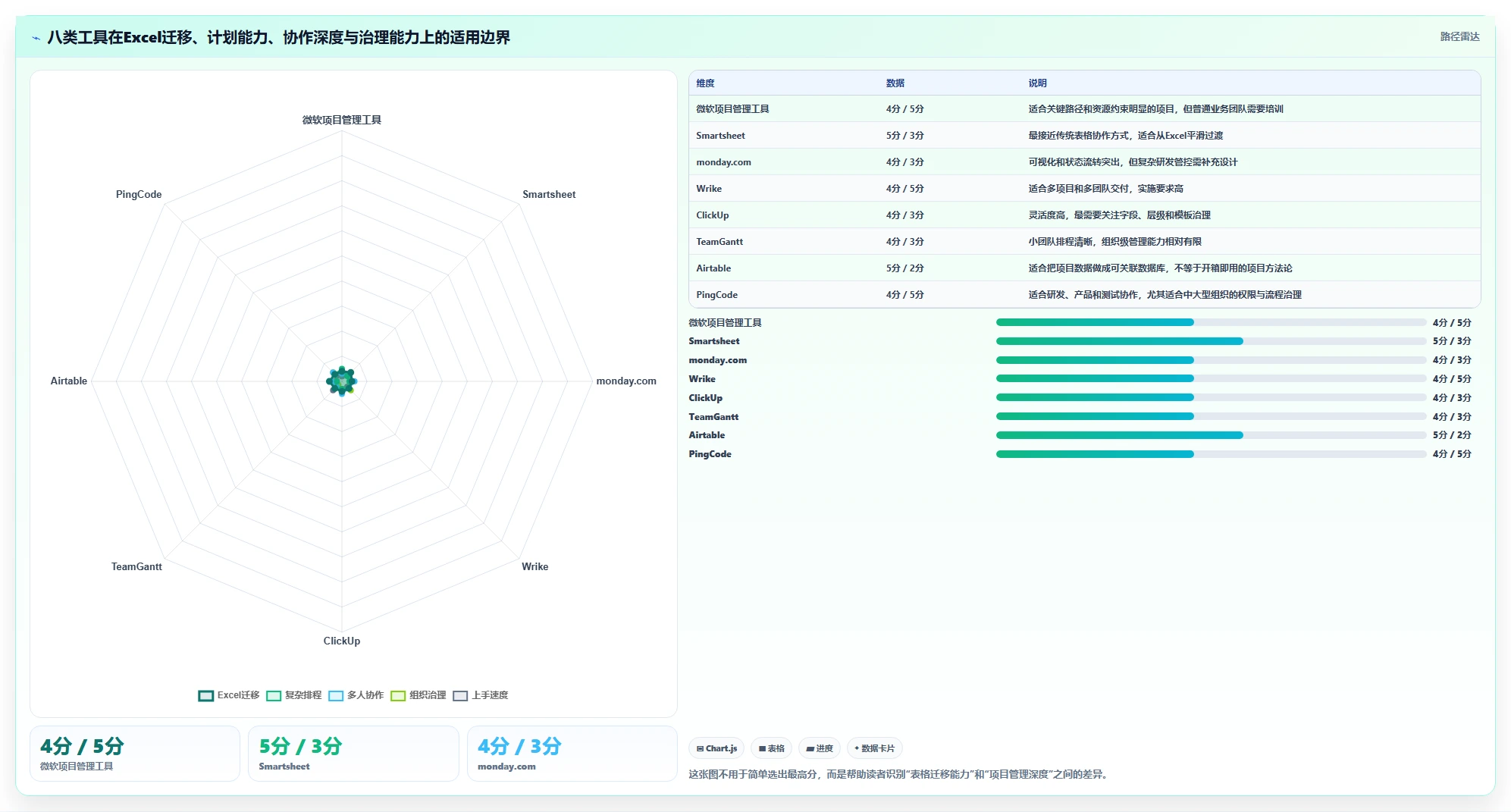Image resolution: width=1511 pixels, height=812 pixels.
Task: Toggle the 上手速度 legend dataset
Action: point(481,695)
